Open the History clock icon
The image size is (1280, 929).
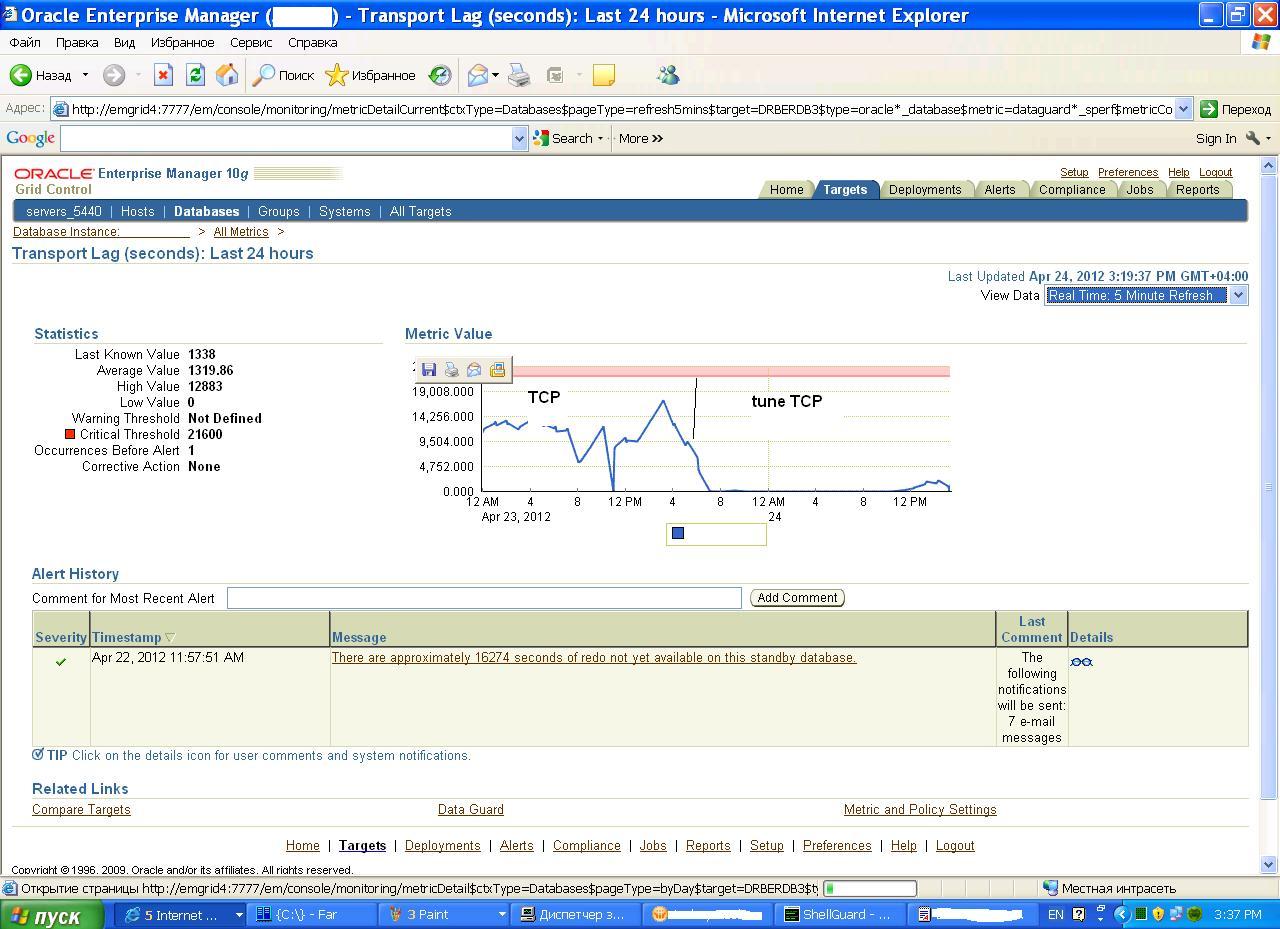click(440, 75)
